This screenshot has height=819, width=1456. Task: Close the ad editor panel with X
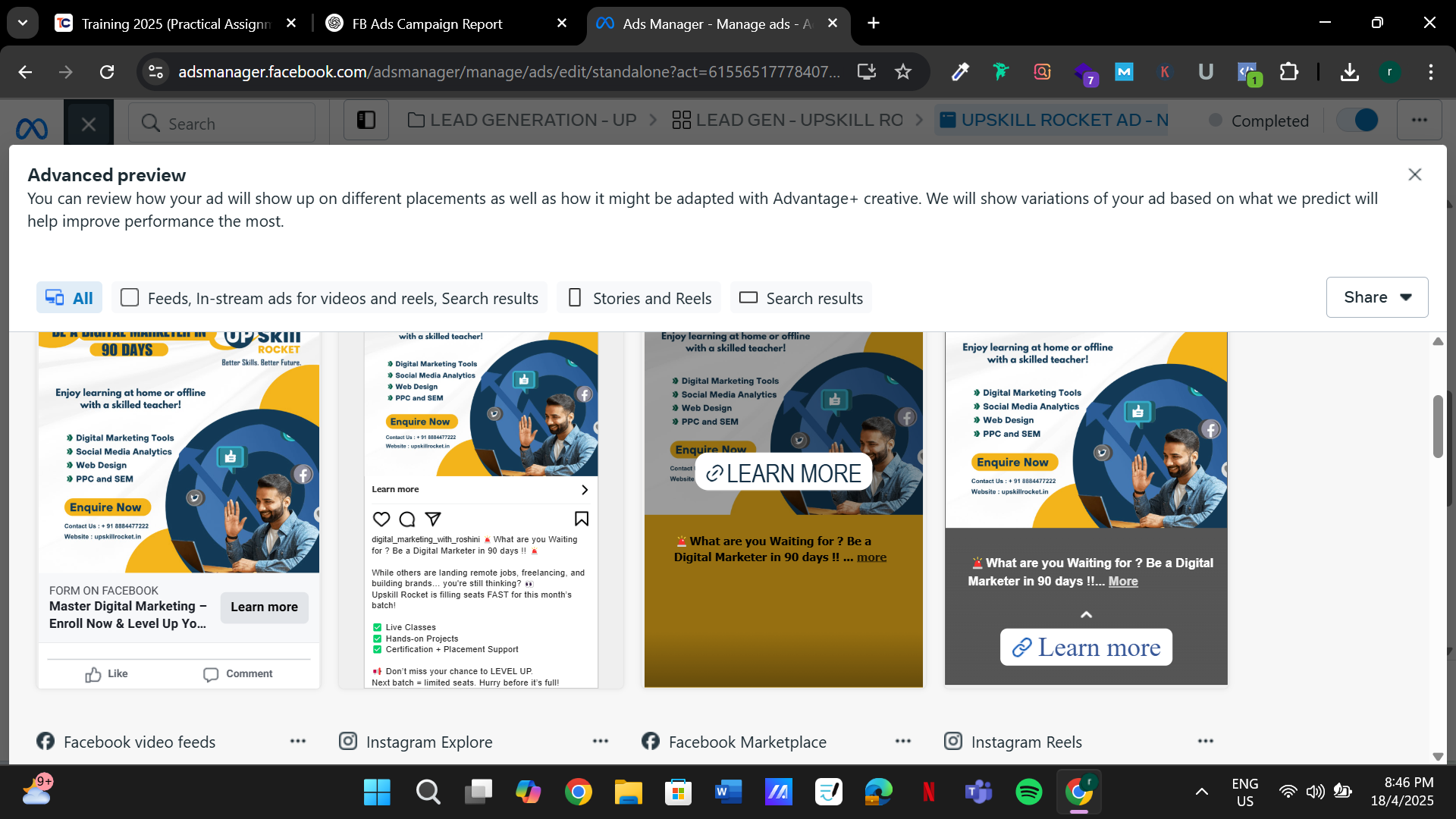[x=89, y=124]
